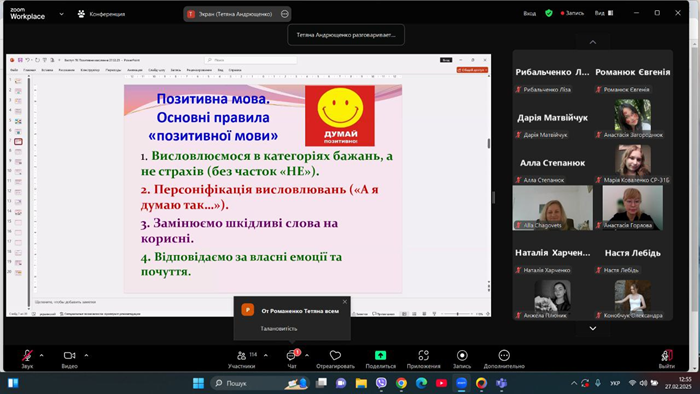The height and width of the screenshot is (394, 700).
Task: Open Viber from the taskbar
Action: (381, 383)
